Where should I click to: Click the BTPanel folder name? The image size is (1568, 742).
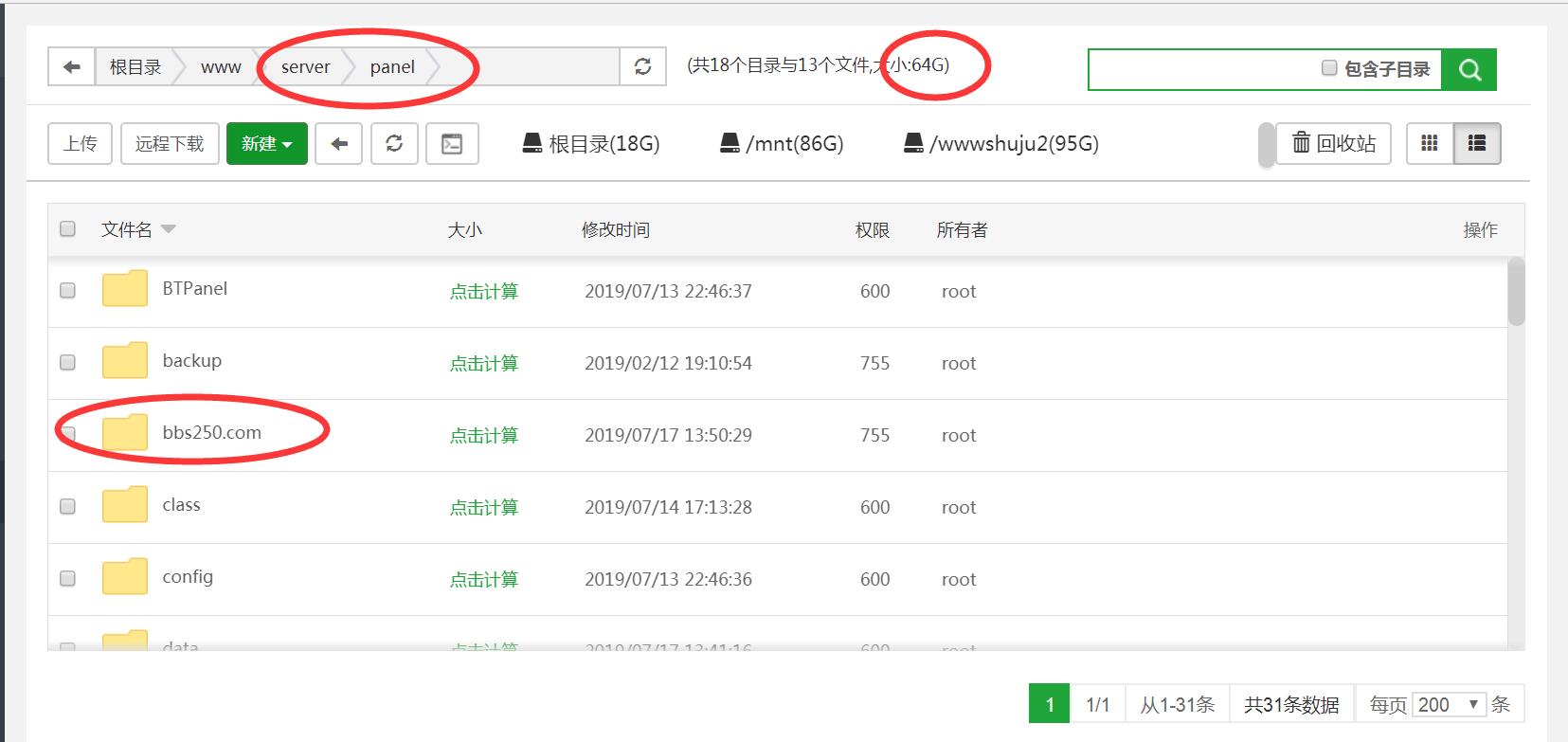click(195, 289)
